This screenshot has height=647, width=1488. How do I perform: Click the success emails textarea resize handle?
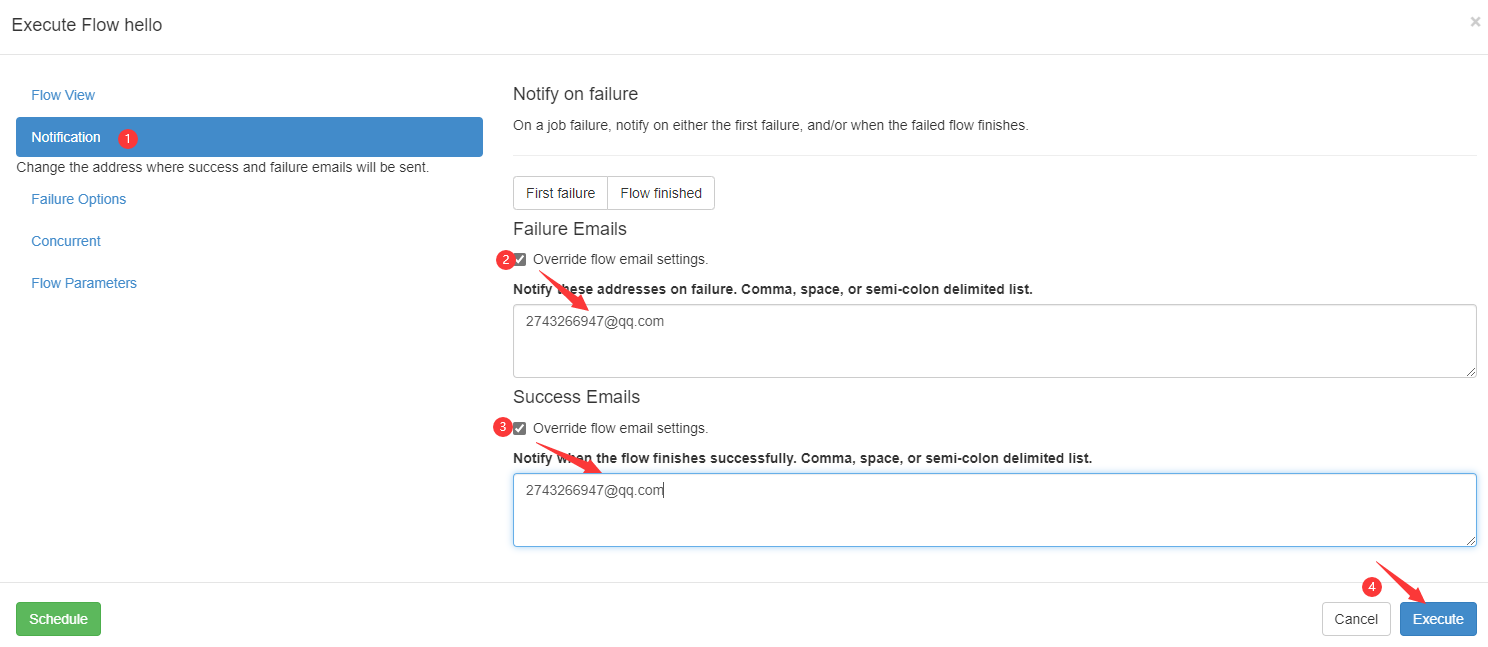tap(1470, 540)
